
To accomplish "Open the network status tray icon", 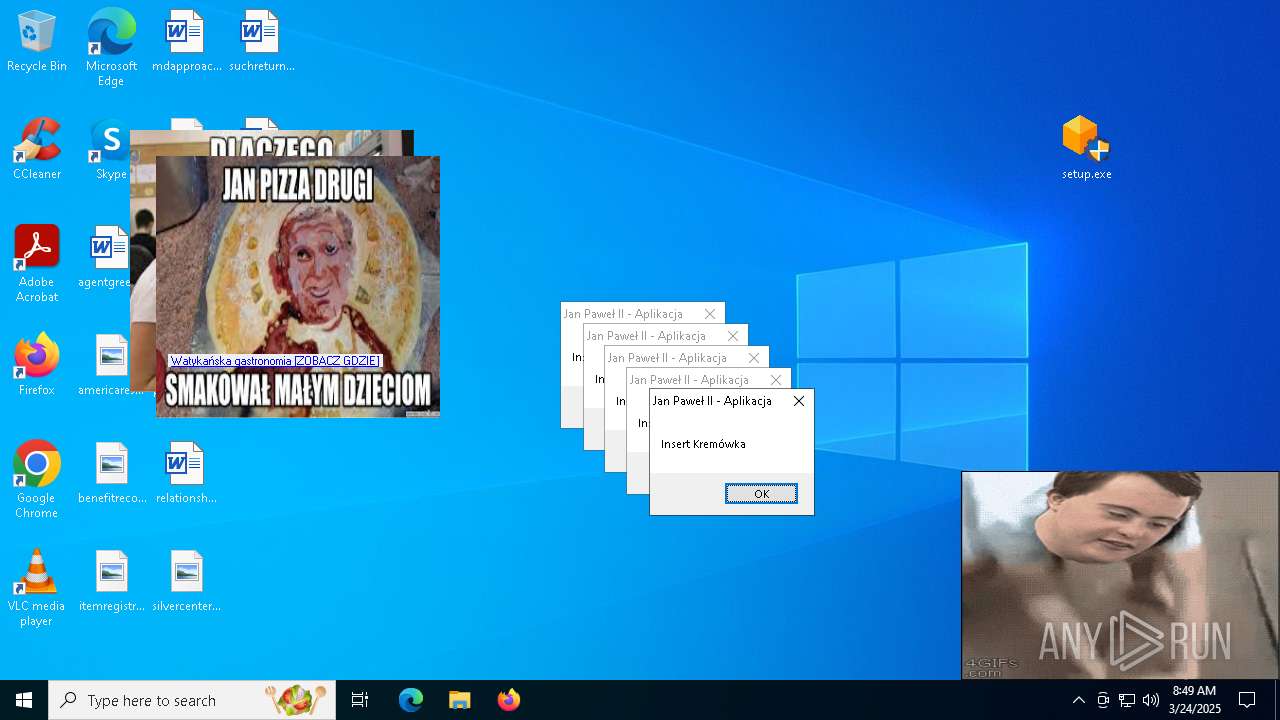I will 1127,700.
